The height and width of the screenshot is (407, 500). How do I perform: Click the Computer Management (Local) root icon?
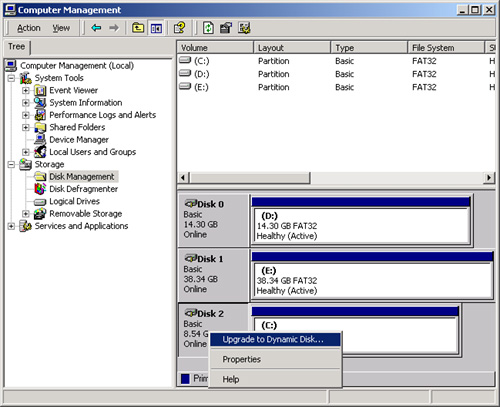coord(11,66)
